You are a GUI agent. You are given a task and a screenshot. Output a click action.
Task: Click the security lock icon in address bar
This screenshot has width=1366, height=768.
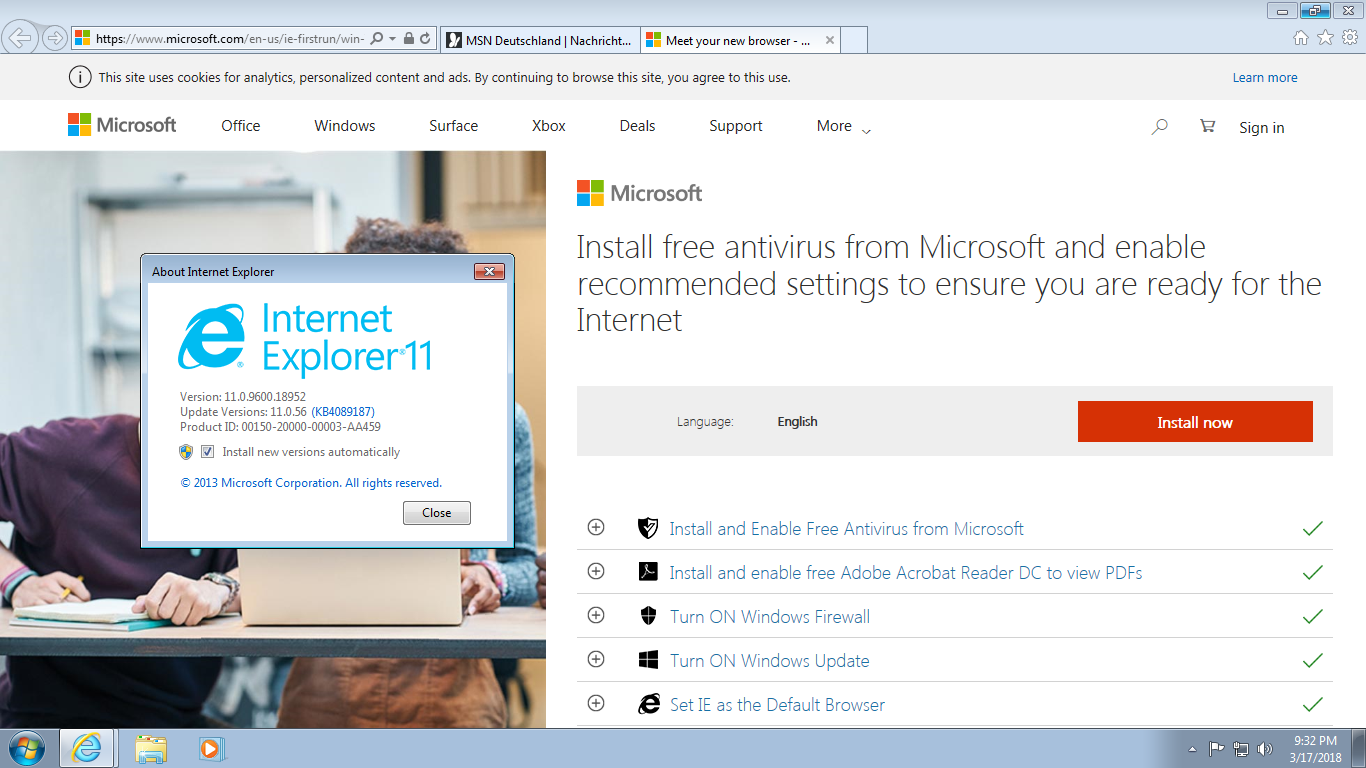[408, 39]
